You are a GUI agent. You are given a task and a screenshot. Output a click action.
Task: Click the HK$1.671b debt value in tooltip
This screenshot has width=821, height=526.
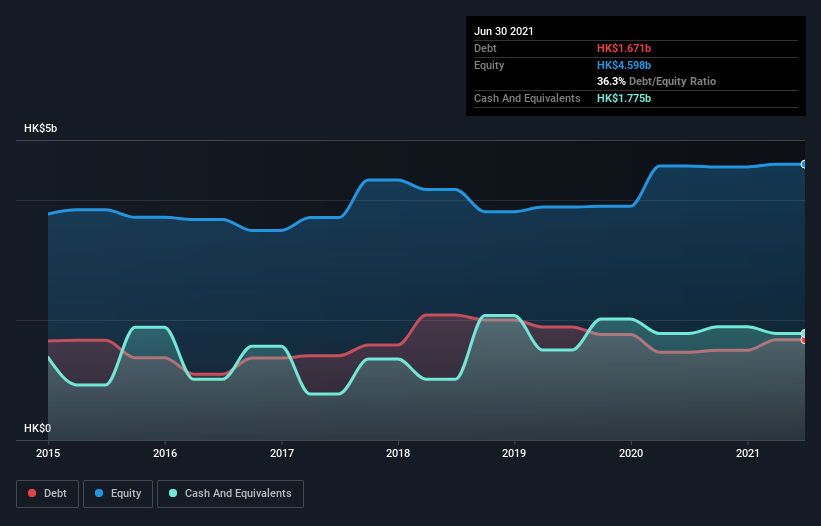[x=624, y=49]
